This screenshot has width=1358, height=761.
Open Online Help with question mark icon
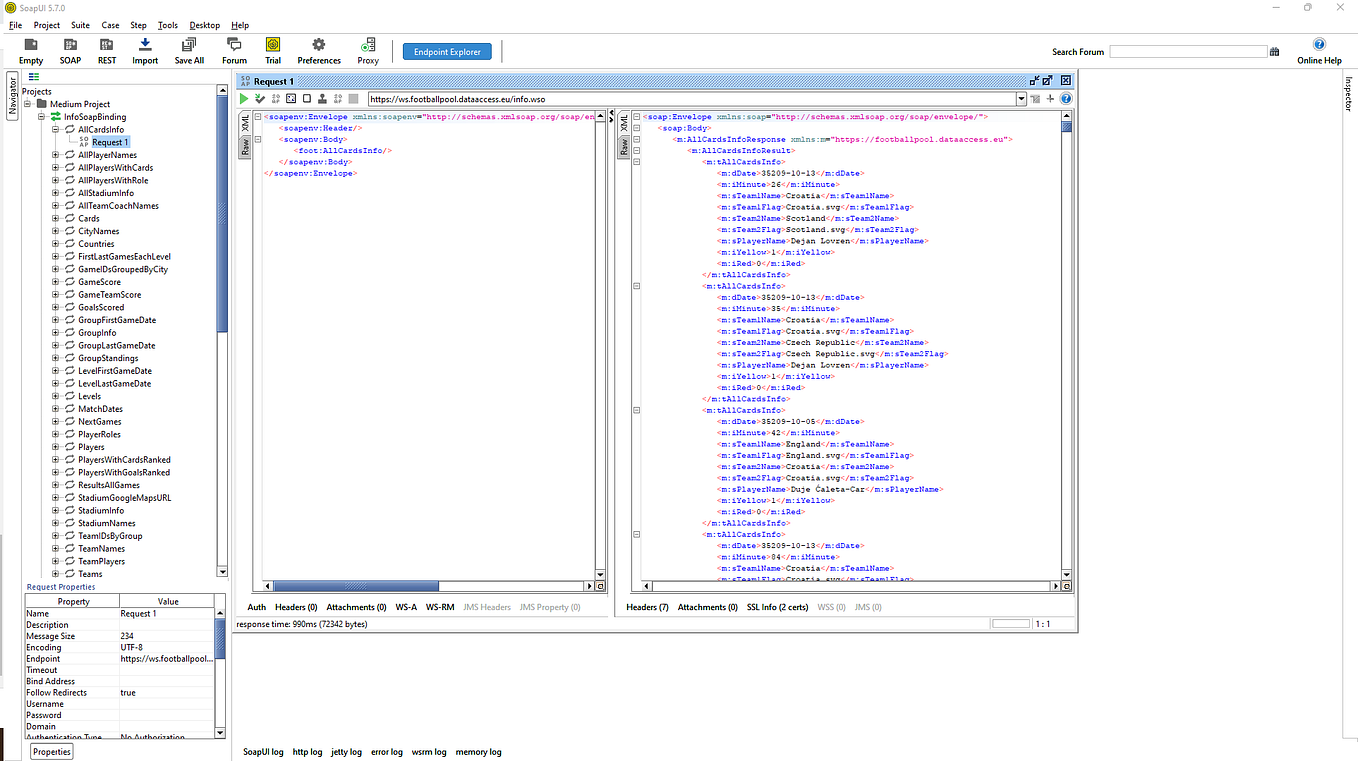[x=1318, y=46]
